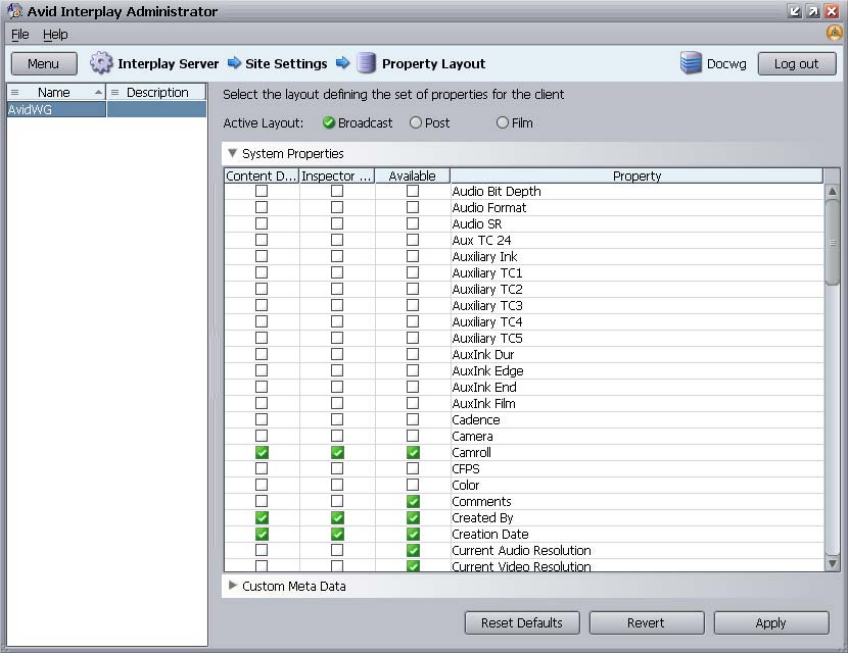The image size is (848, 653).
Task: Maximize the application window
Action: [x=813, y=11]
